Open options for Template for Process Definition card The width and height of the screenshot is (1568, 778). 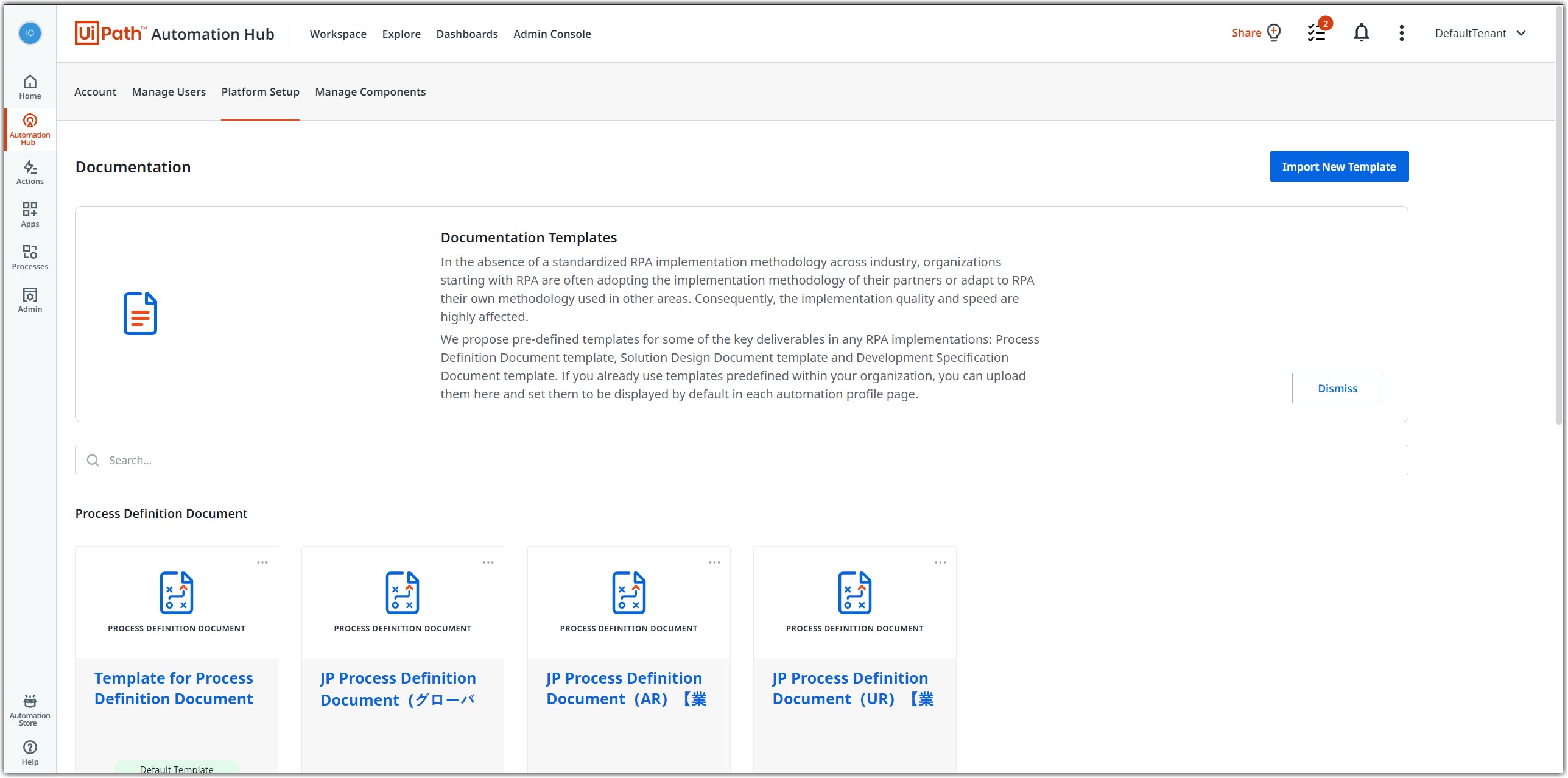262,562
